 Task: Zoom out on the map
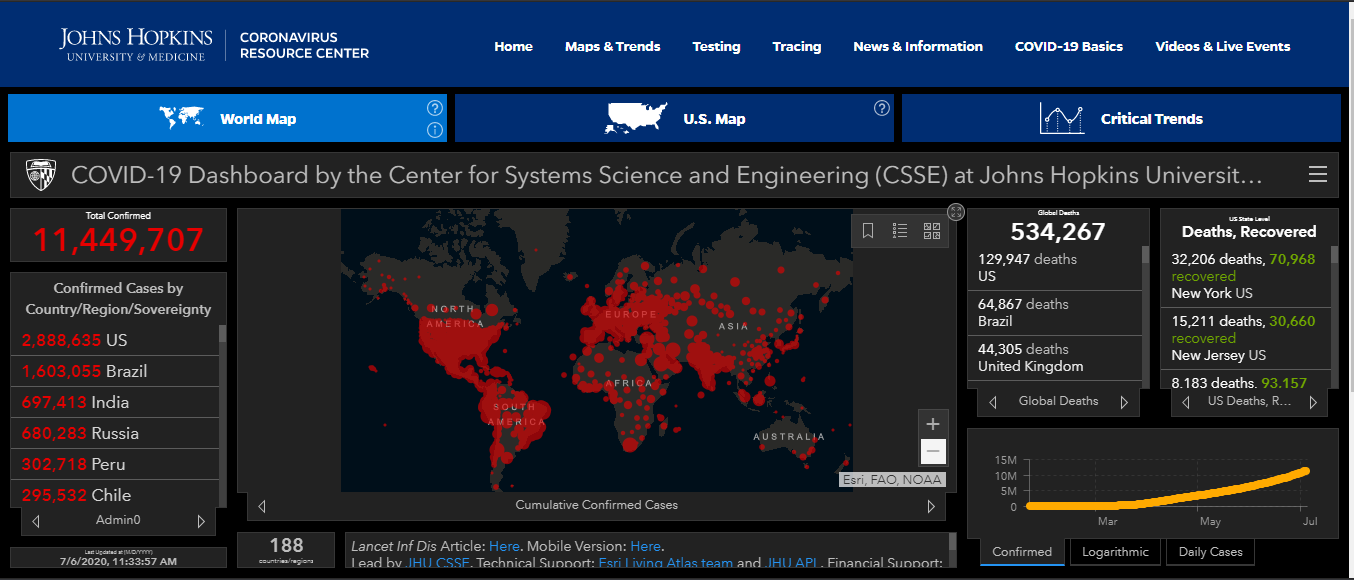click(x=933, y=452)
